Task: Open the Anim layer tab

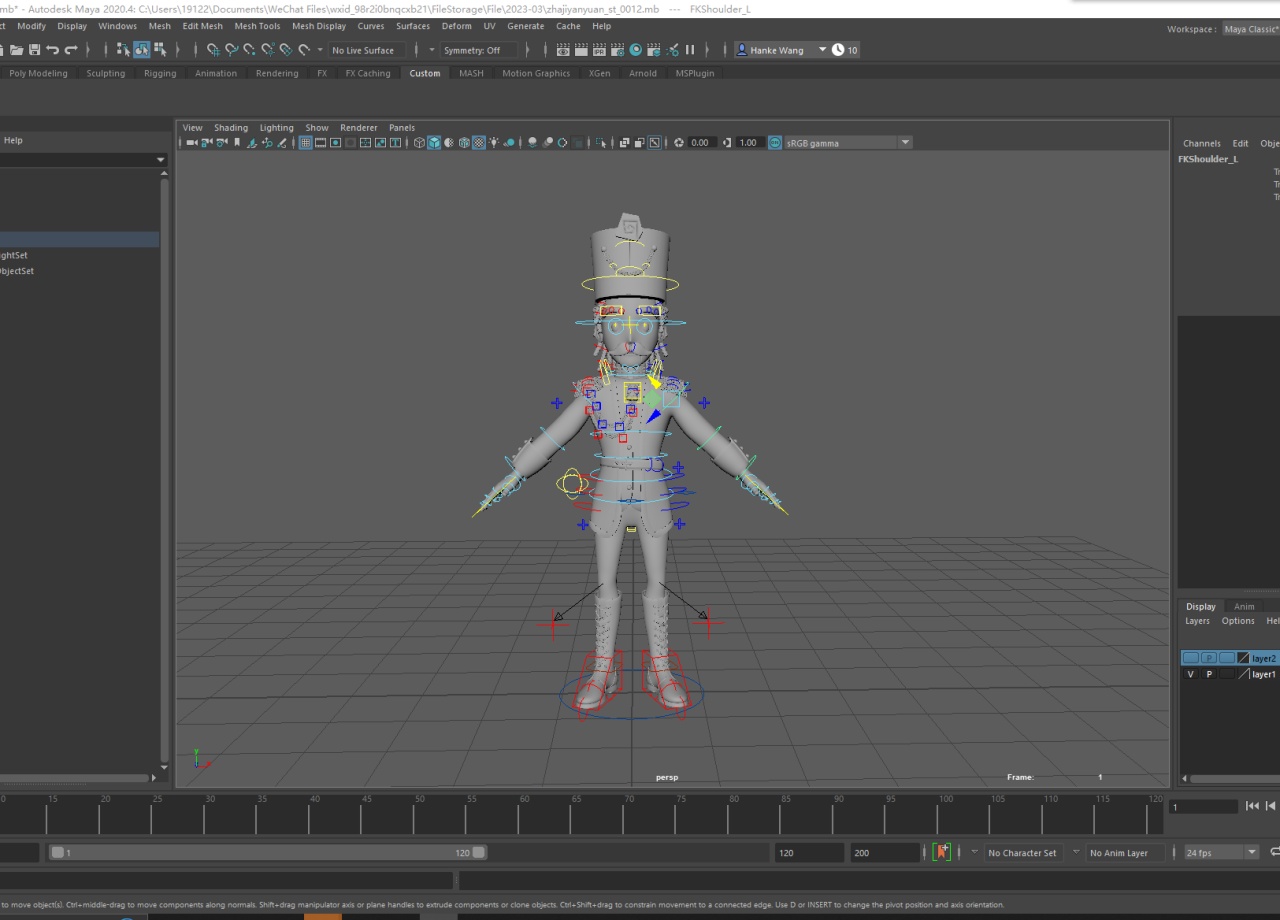Action: point(1243,606)
